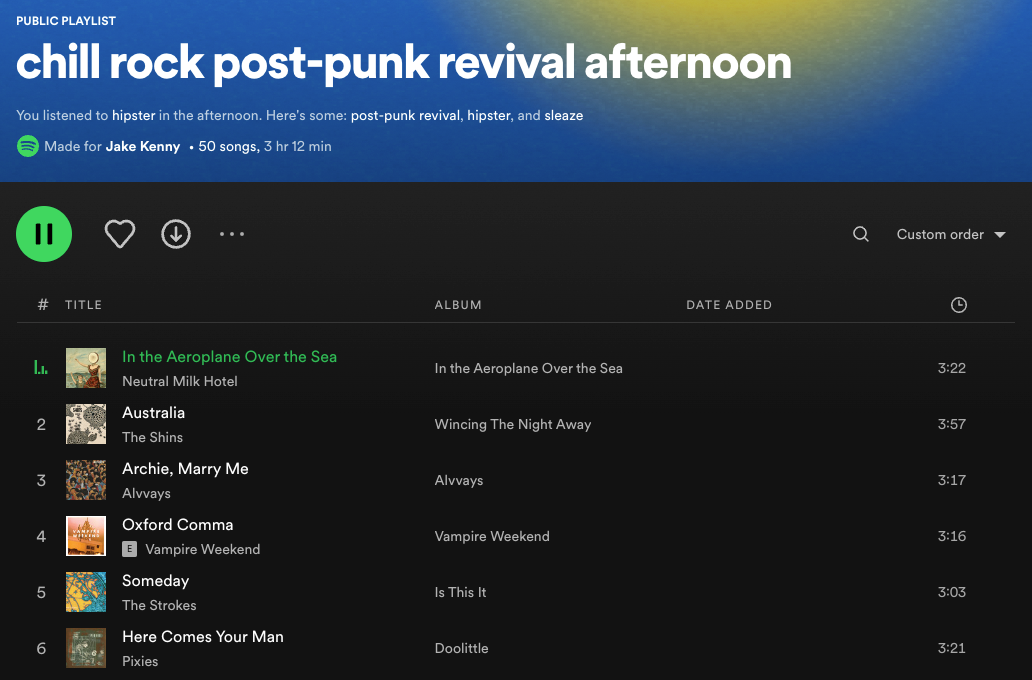Sort tracks by the Album column header

pos(458,305)
